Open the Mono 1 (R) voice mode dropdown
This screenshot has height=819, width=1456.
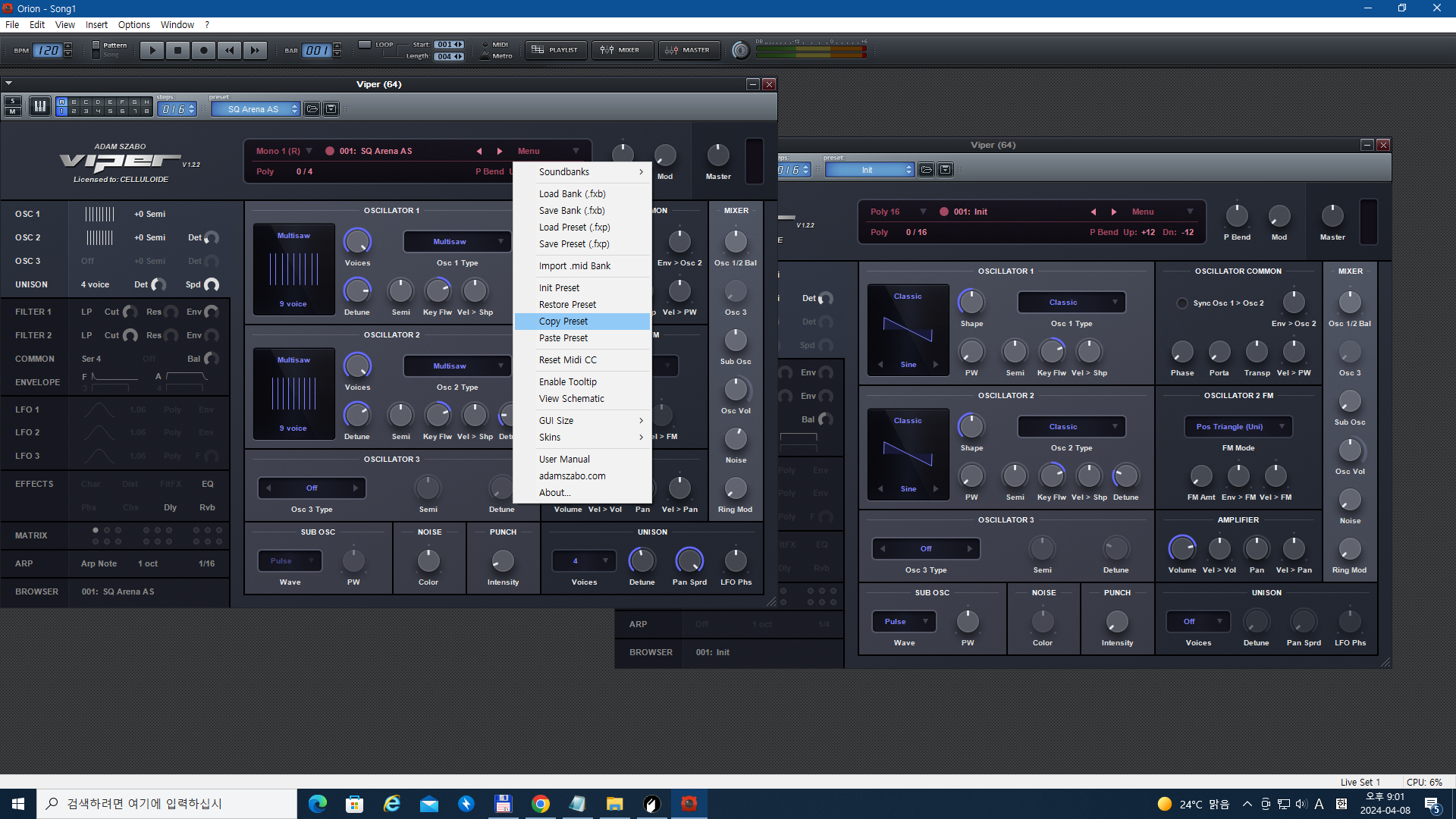(284, 151)
